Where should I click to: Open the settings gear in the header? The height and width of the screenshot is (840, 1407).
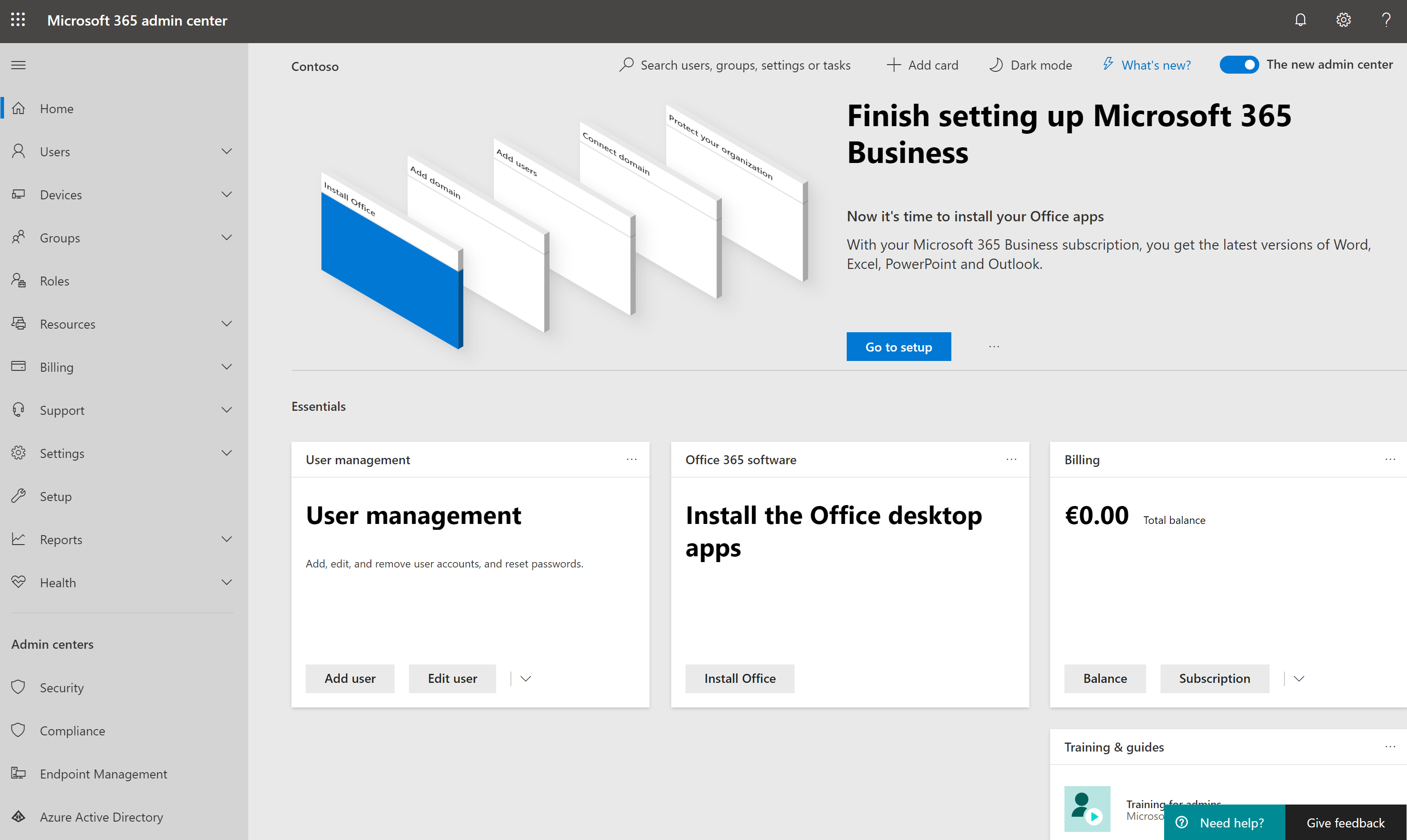pos(1343,20)
